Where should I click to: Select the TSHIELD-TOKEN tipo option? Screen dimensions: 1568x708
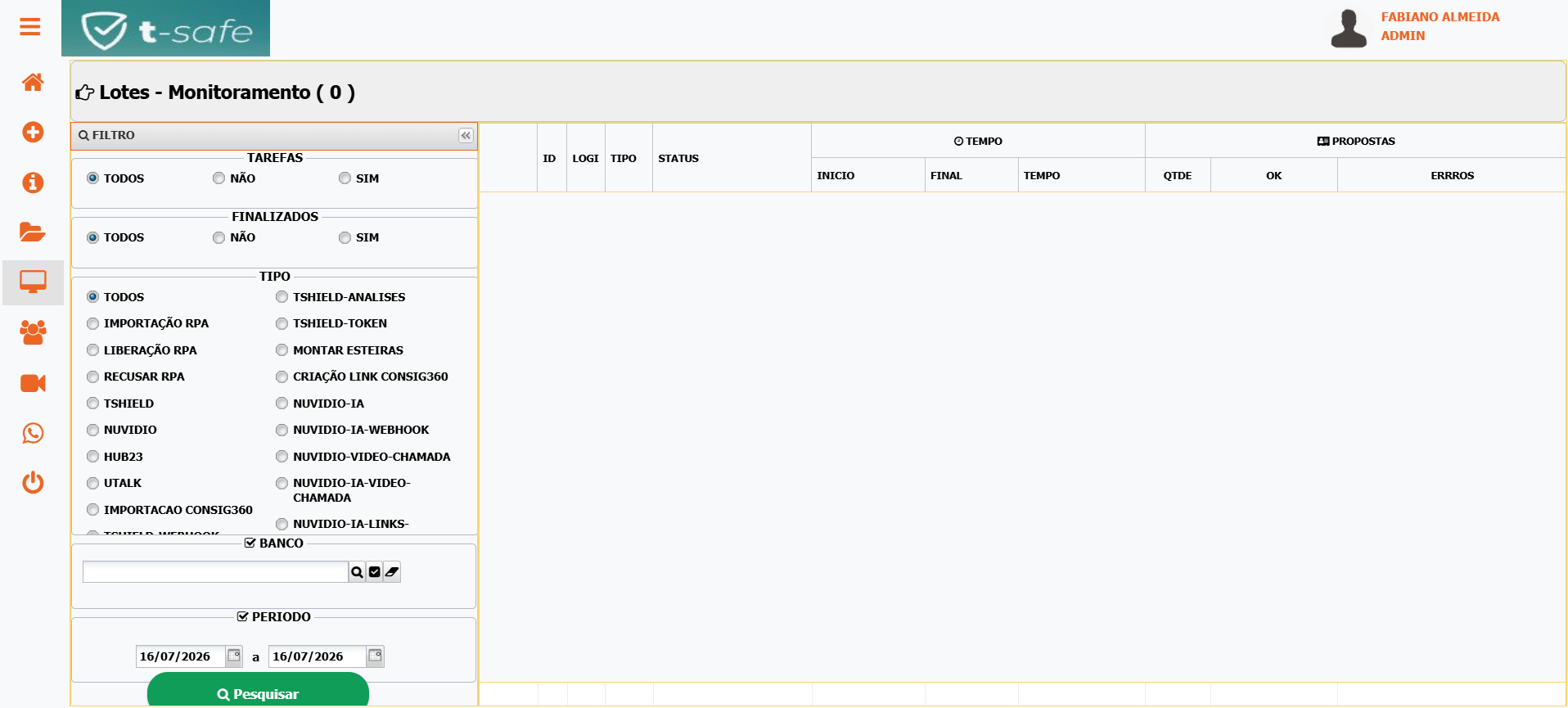[282, 323]
